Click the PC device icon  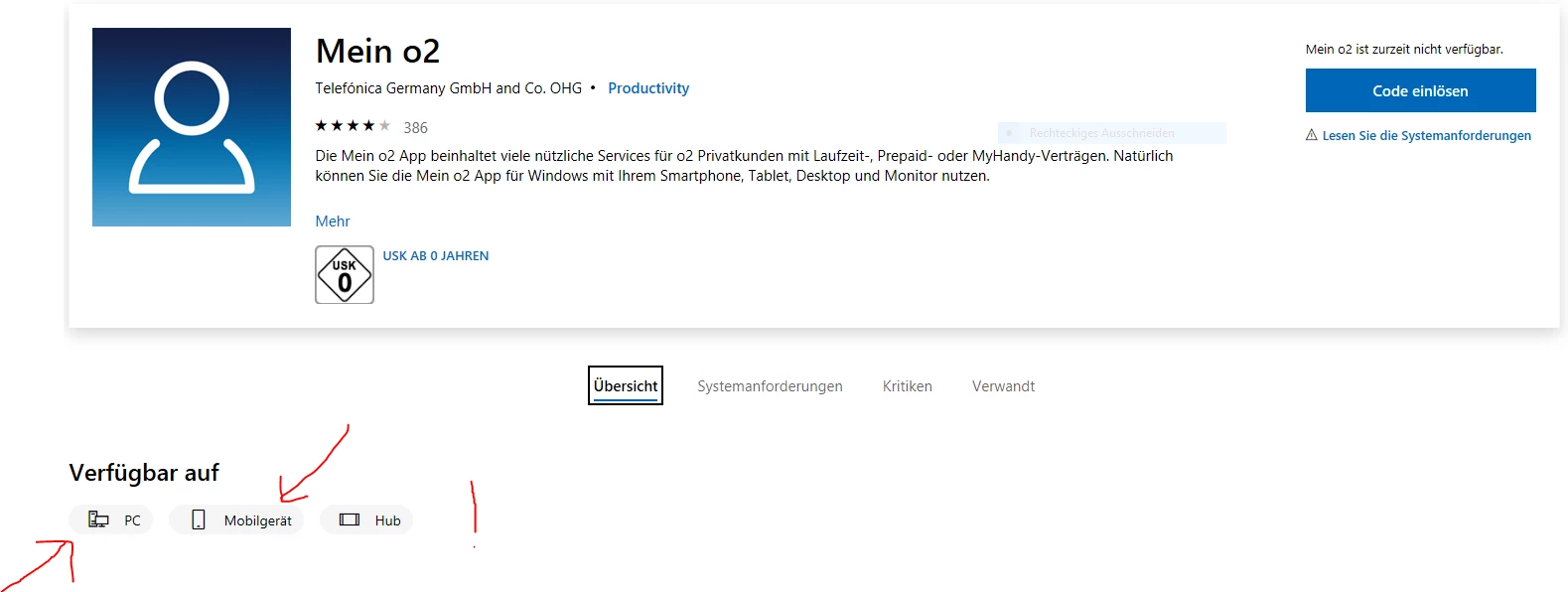pyautogui.click(x=98, y=519)
